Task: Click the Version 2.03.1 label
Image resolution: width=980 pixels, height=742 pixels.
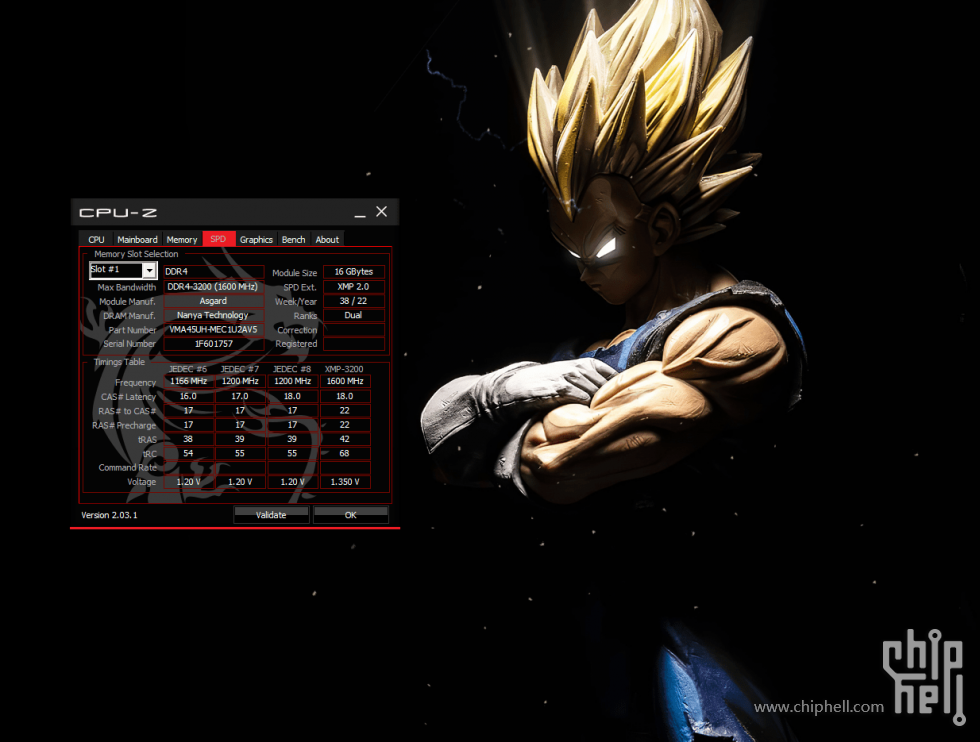Action: [x=109, y=515]
